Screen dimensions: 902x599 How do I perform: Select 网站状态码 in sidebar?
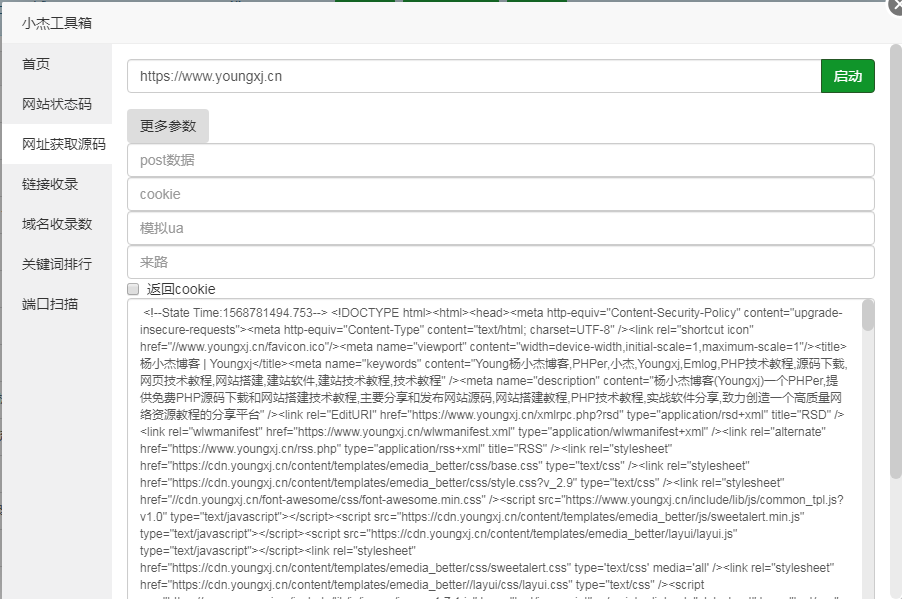(56, 104)
